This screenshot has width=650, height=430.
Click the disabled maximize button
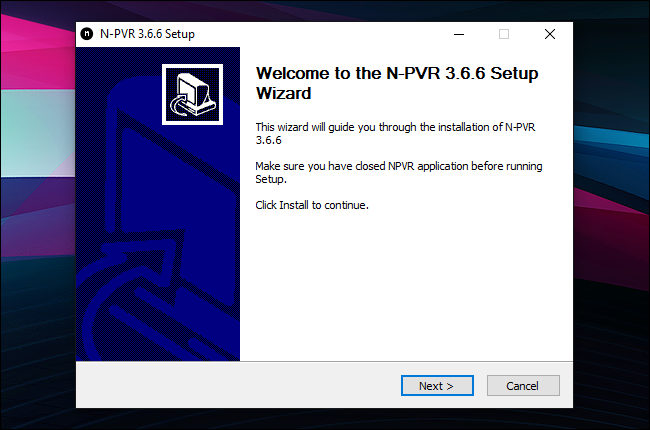(x=504, y=34)
